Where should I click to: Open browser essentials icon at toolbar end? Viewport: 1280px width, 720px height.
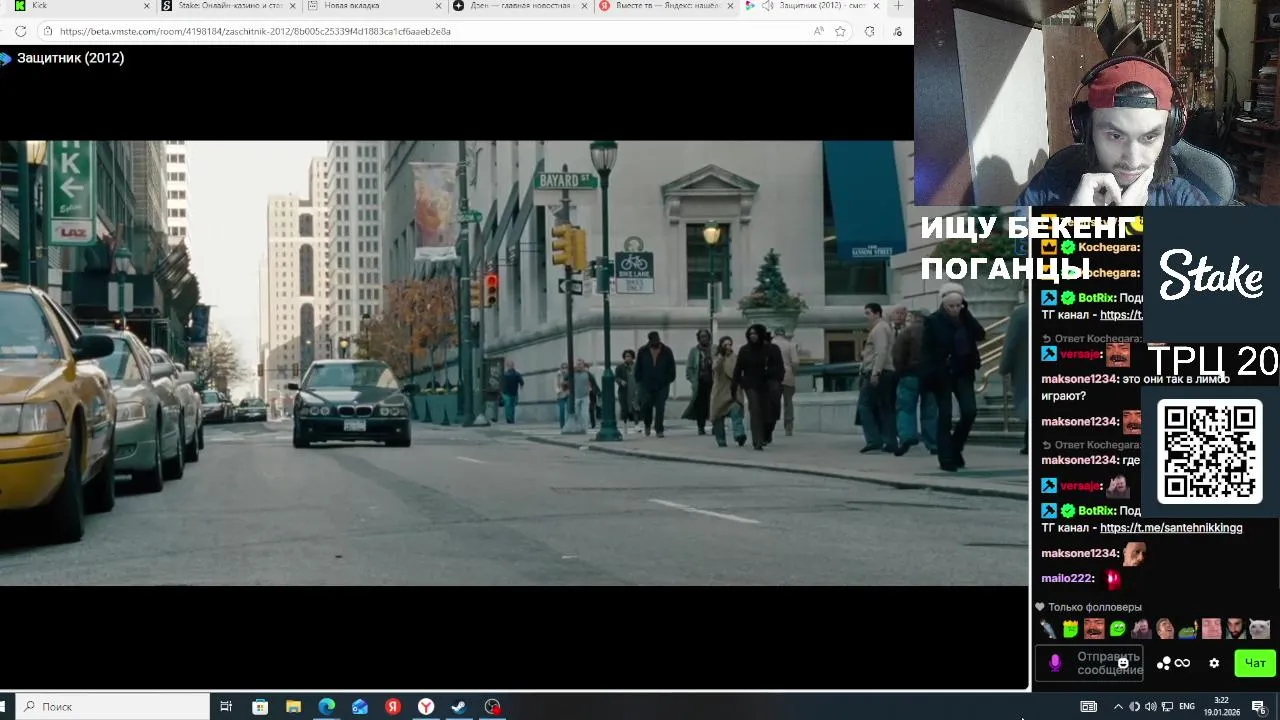[897, 31]
